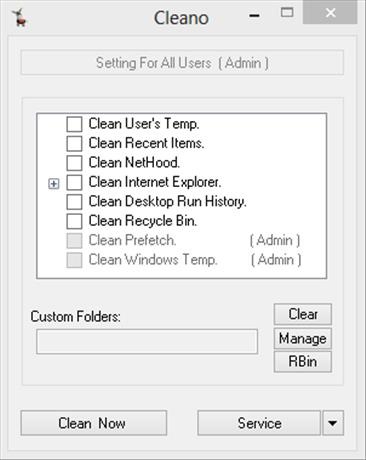The image size is (366, 460).
Task: Enable Clean Desktop Run History checkbox
Action: tap(74, 202)
